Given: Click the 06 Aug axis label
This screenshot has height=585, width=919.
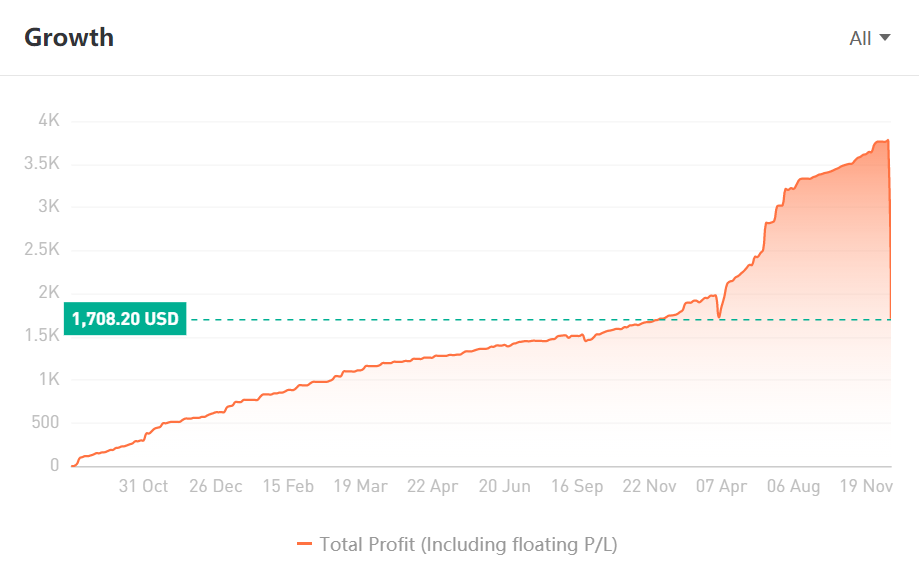Looking at the screenshot, I should (793, 486).
